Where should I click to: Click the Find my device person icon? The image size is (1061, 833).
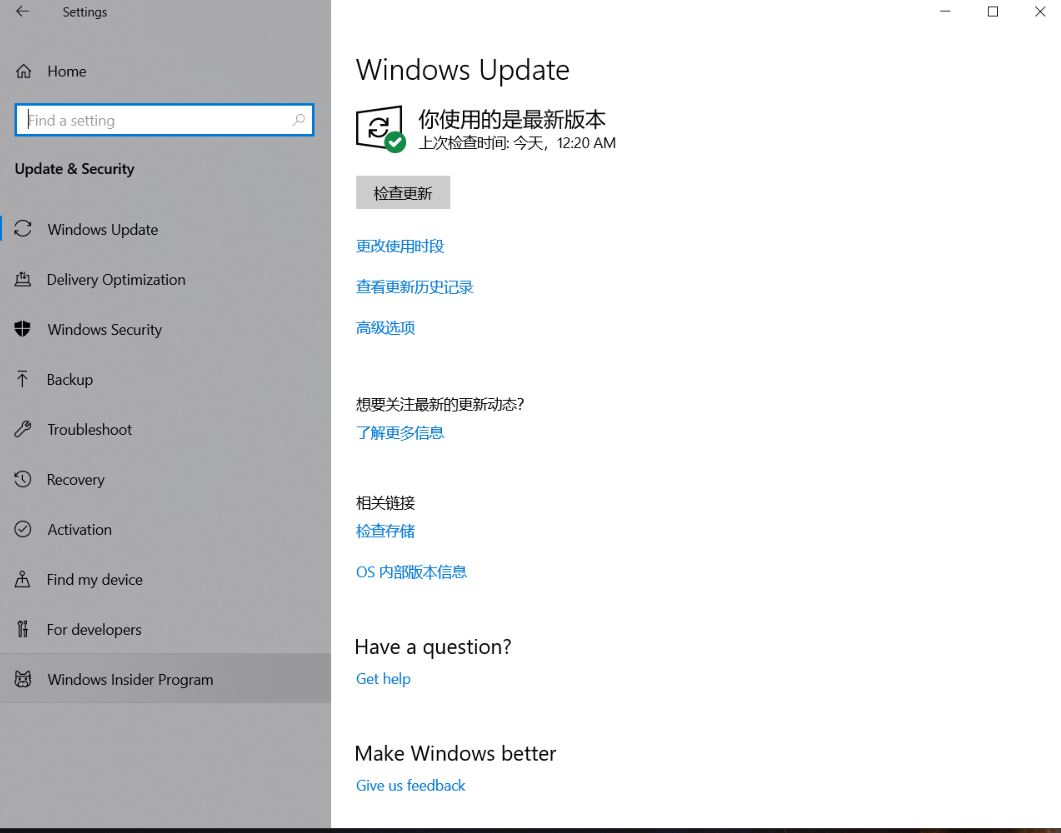23,579
